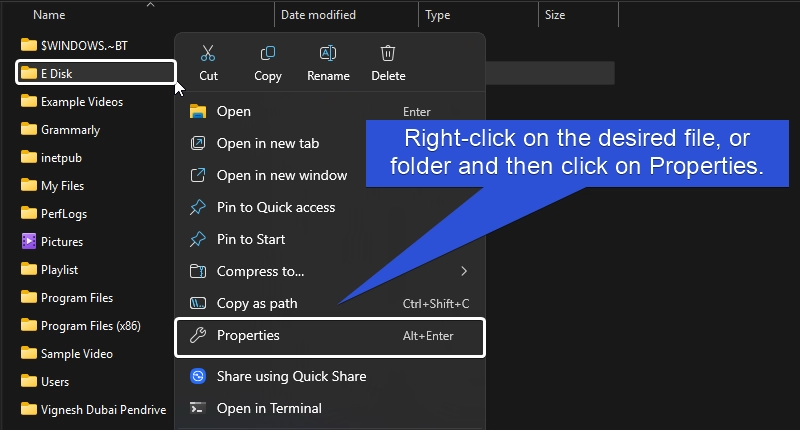
Task: Select the Pictures item name
Action: point(62,241)
